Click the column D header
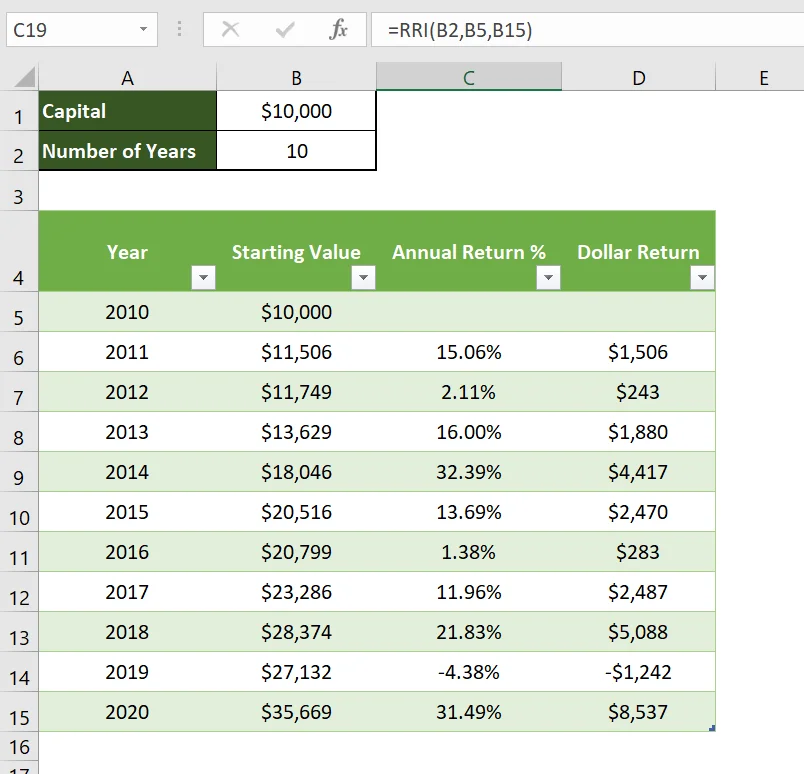 [x=639, y=75]
